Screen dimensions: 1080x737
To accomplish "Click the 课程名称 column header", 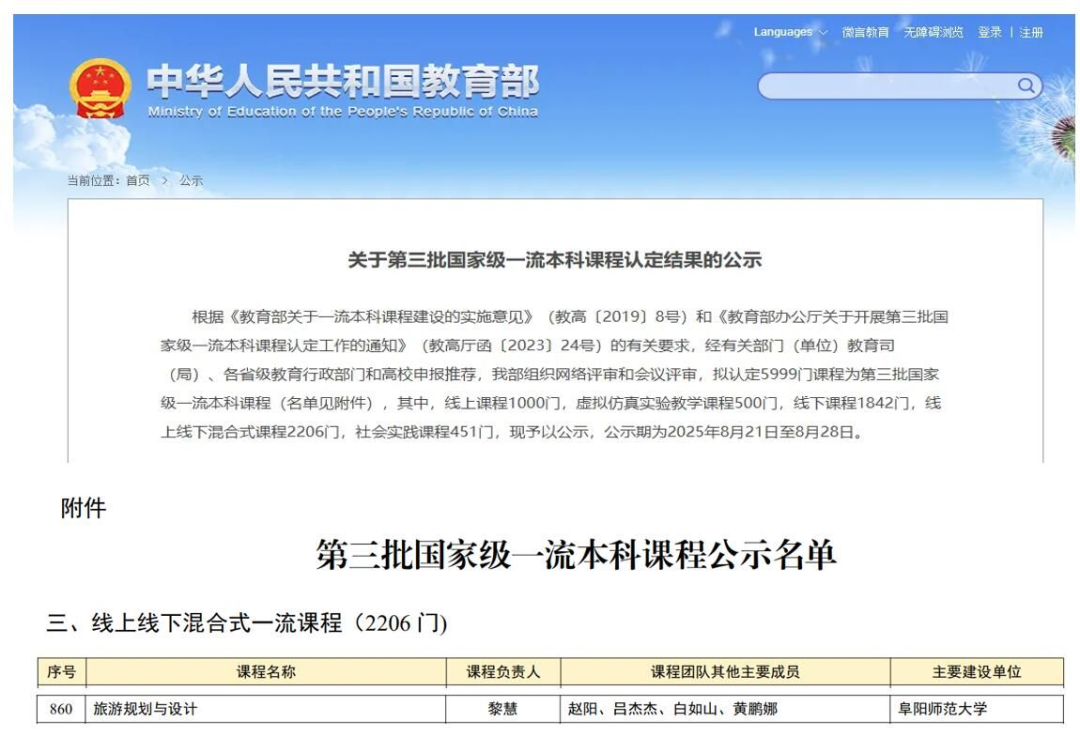I will pos(266,672).
